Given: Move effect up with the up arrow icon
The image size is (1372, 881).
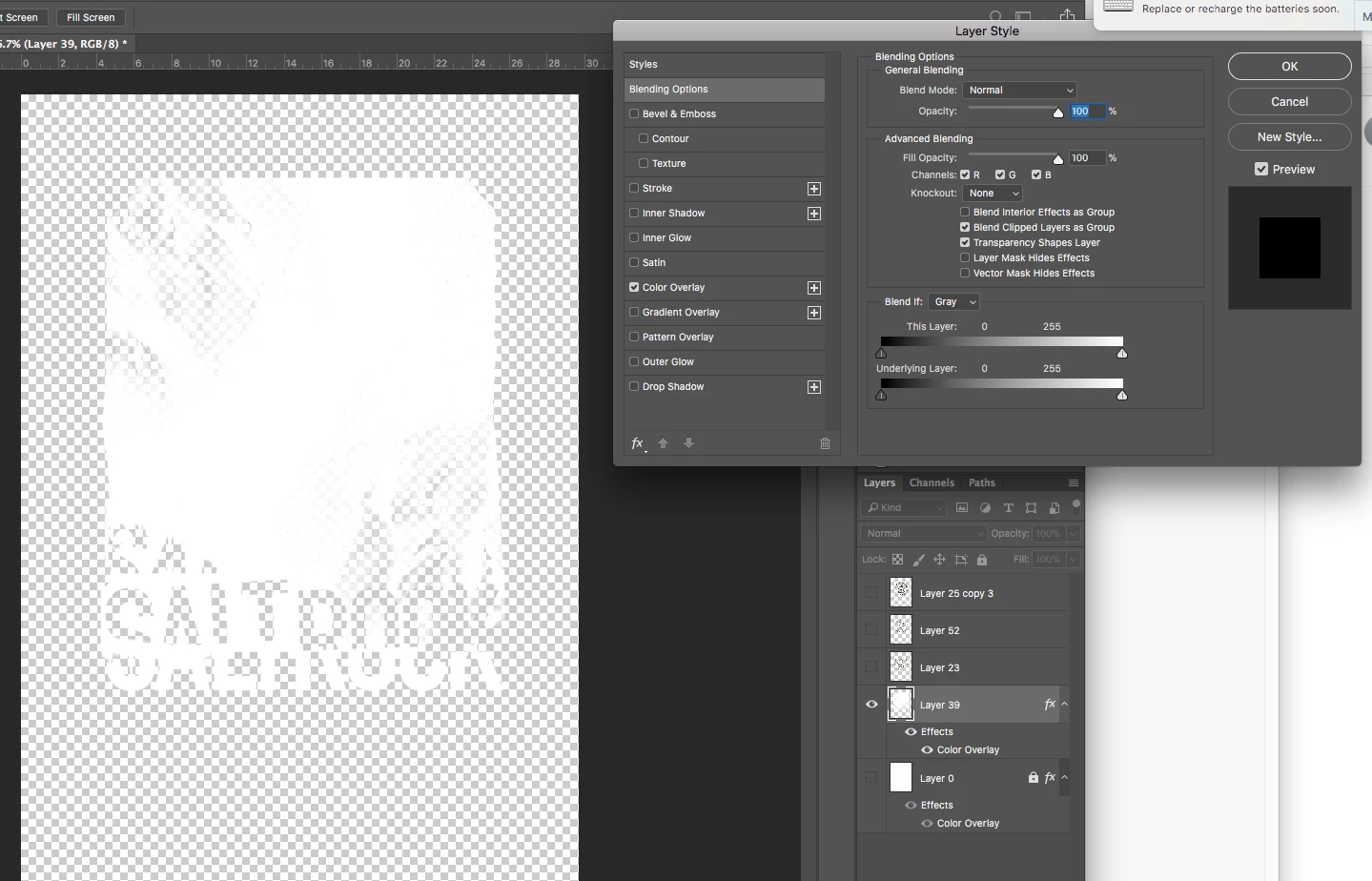Looking at the screenshot, I should tap(664, 443).
